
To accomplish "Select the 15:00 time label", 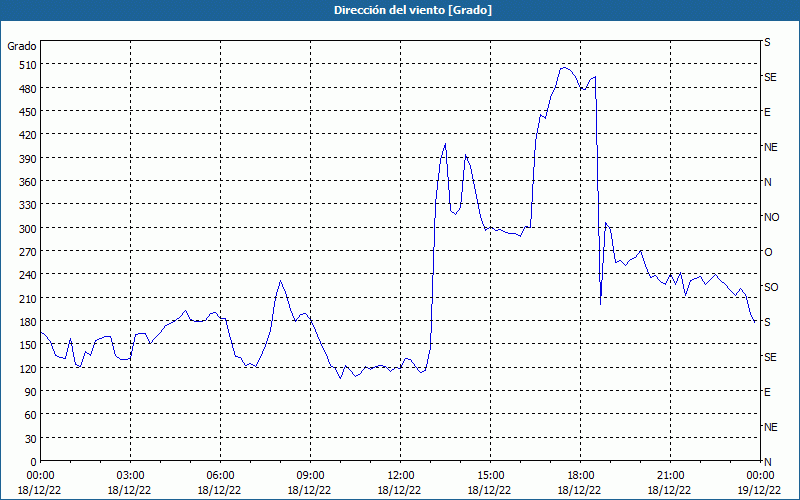I will pyautogui.click(x=490, y=476).
